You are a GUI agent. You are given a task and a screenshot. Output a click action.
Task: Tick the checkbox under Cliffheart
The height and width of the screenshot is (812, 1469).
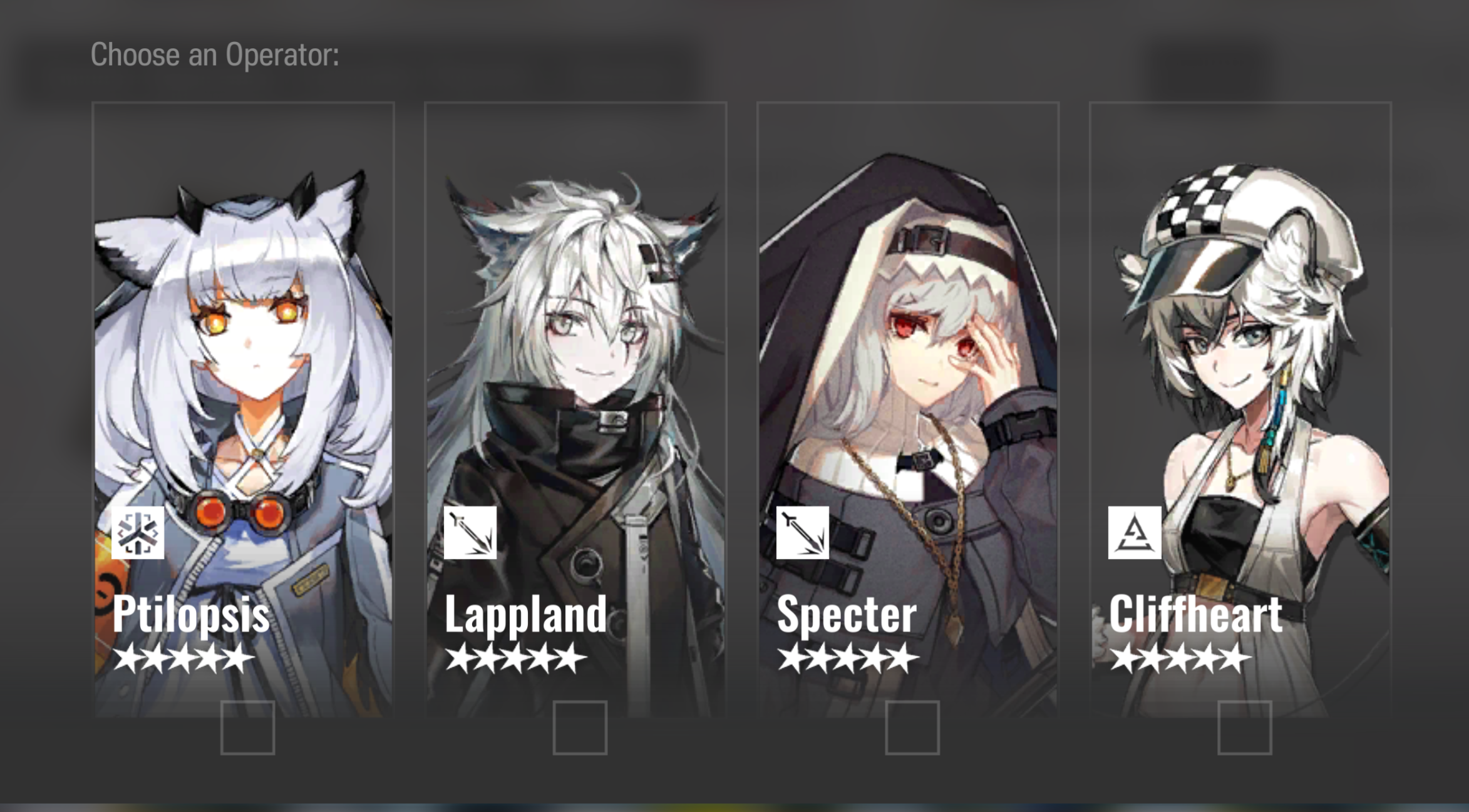click(1245, 727)
